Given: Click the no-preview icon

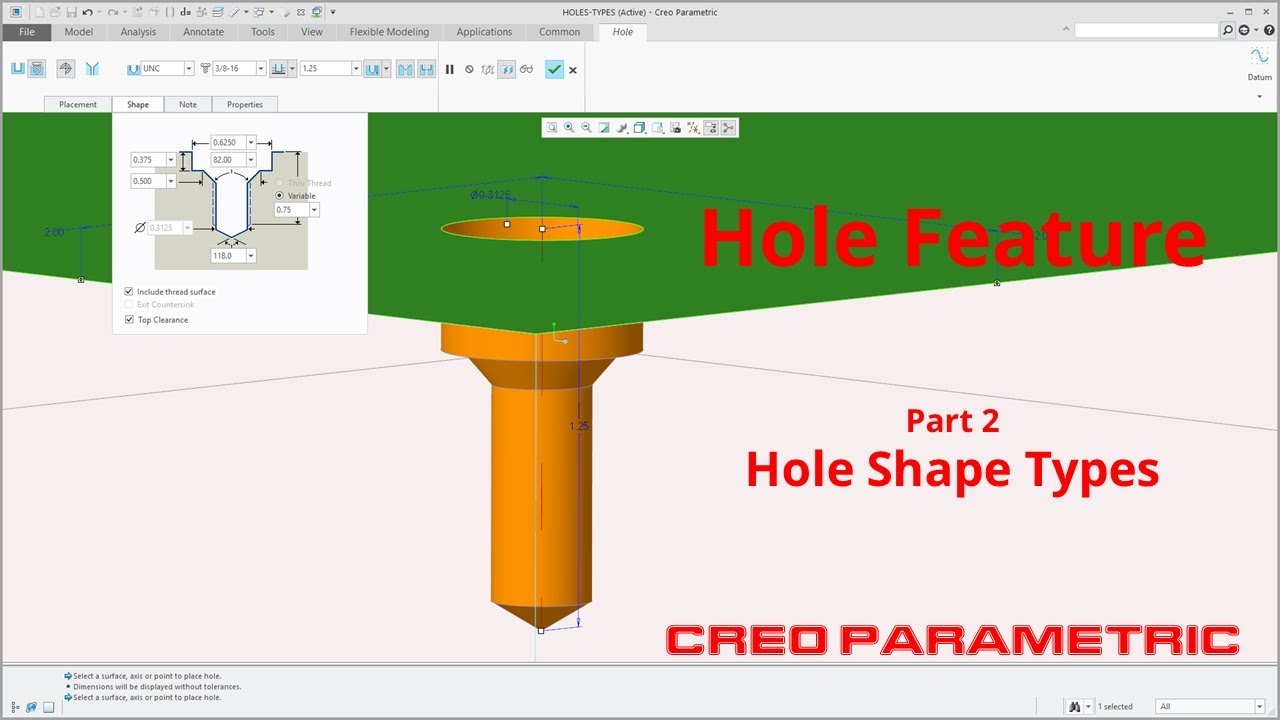Looking at the screenshot, I should [469, 69].
